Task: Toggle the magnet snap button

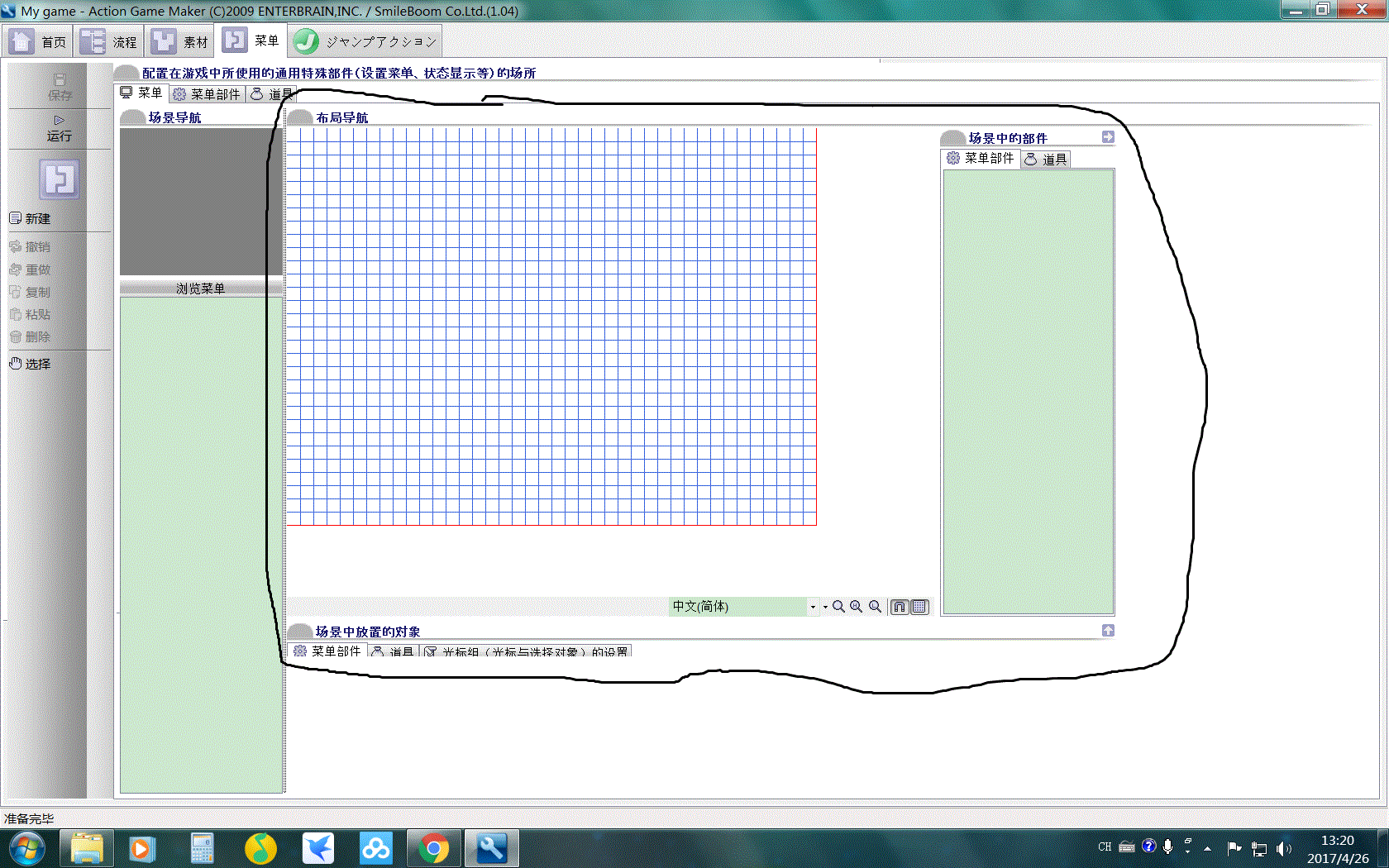Action: (x=900, y=607)
